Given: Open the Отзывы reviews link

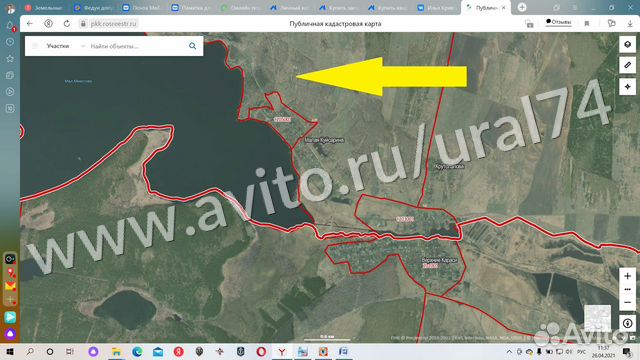Looking at the screenshot, I should coord(558,22).
